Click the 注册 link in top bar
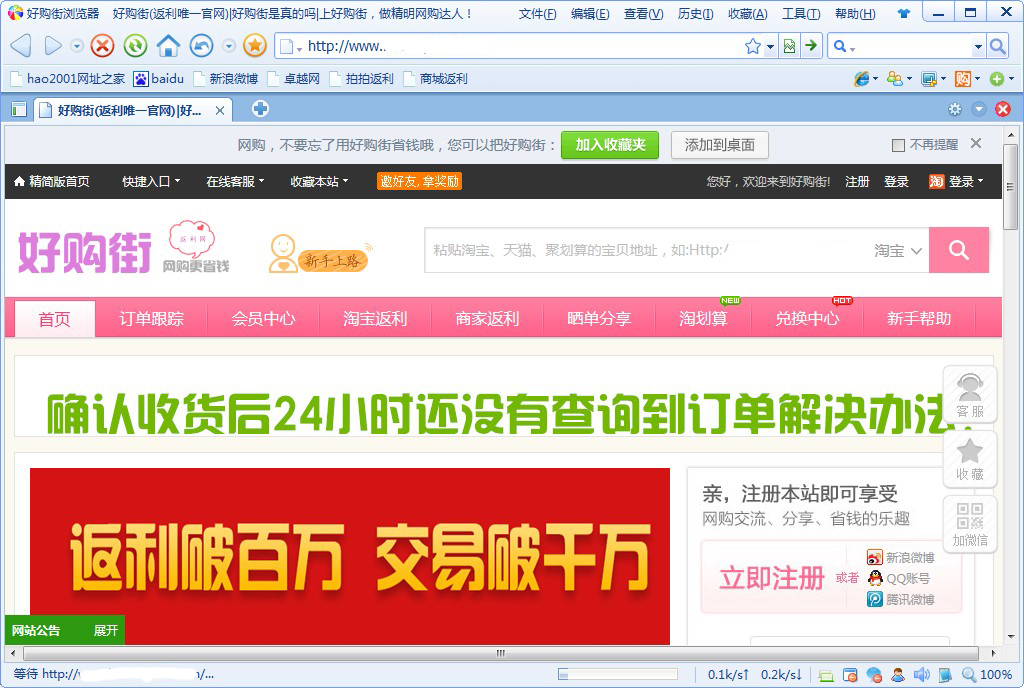Image resolution: width=1024 pixels, height=688 pixels. 857,181
